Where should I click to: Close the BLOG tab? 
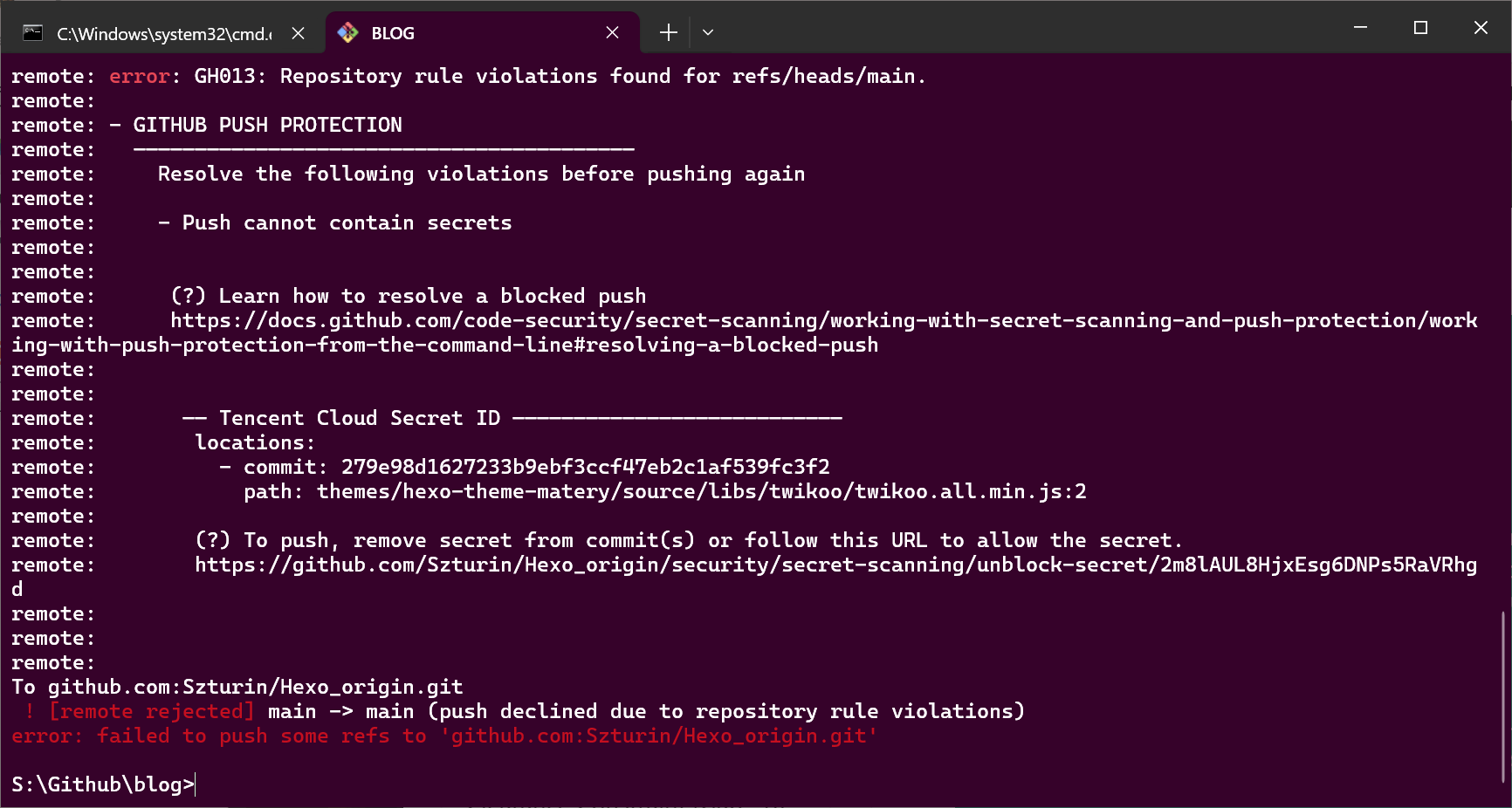pos(612,33)
